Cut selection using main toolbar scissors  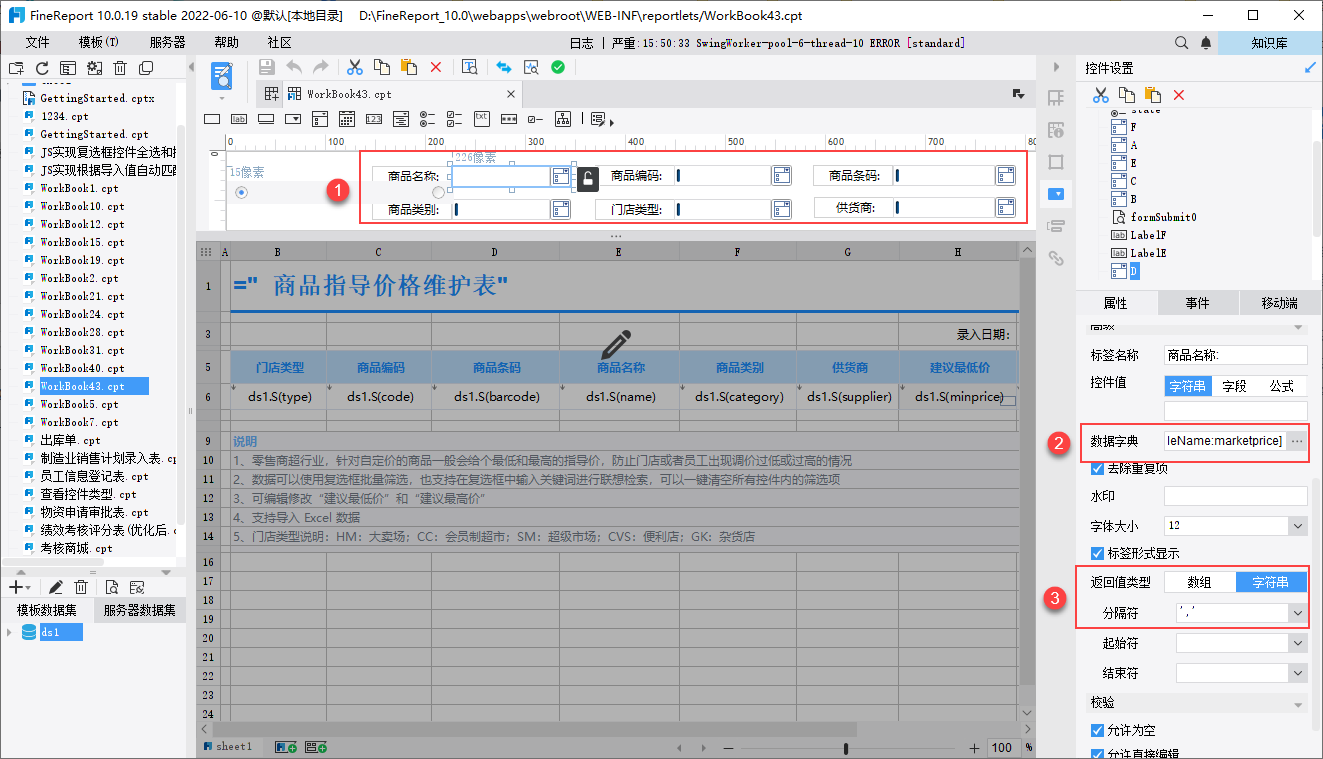click(354, 67)
